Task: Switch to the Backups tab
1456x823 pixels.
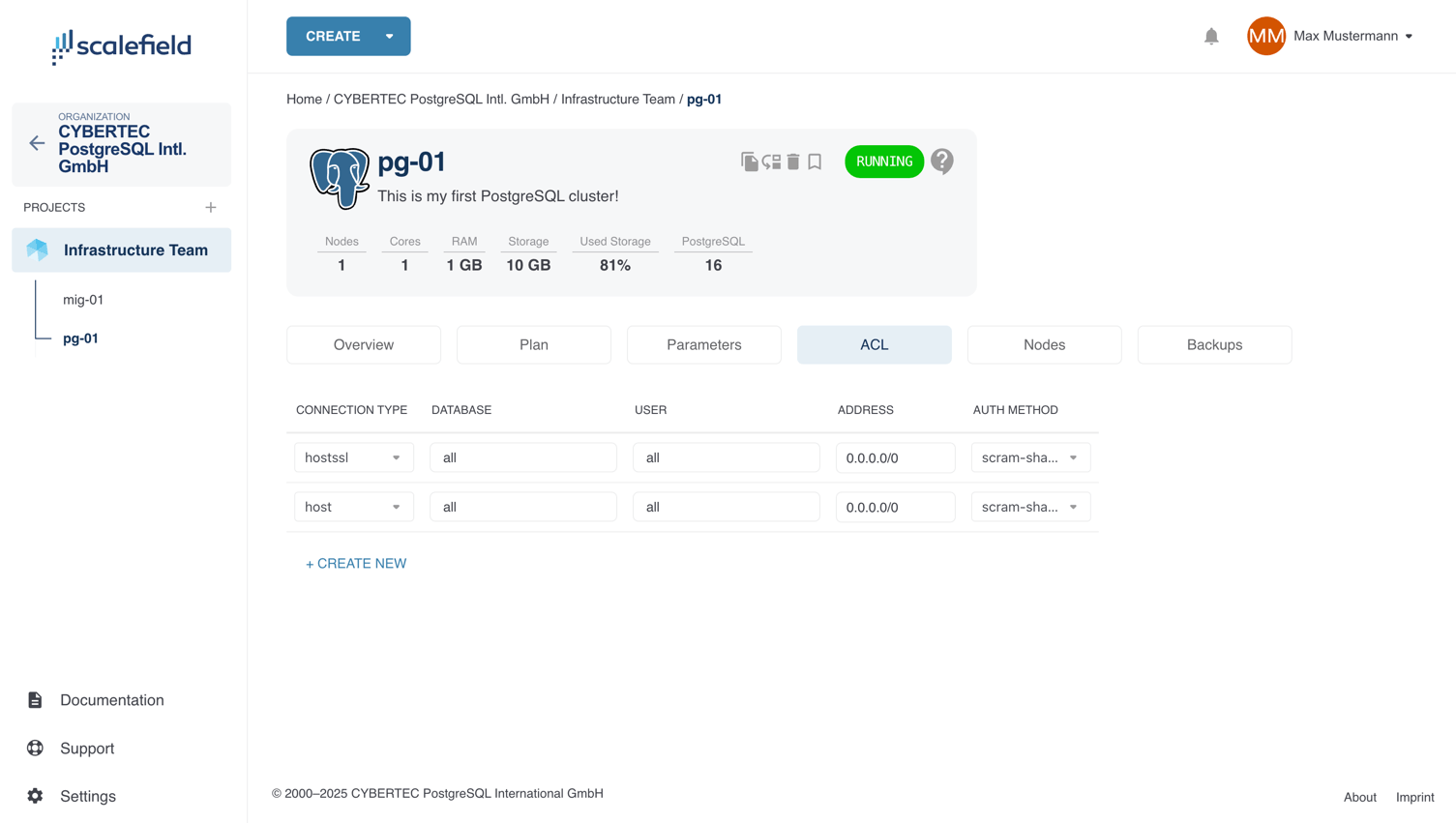Action: 1213,345
